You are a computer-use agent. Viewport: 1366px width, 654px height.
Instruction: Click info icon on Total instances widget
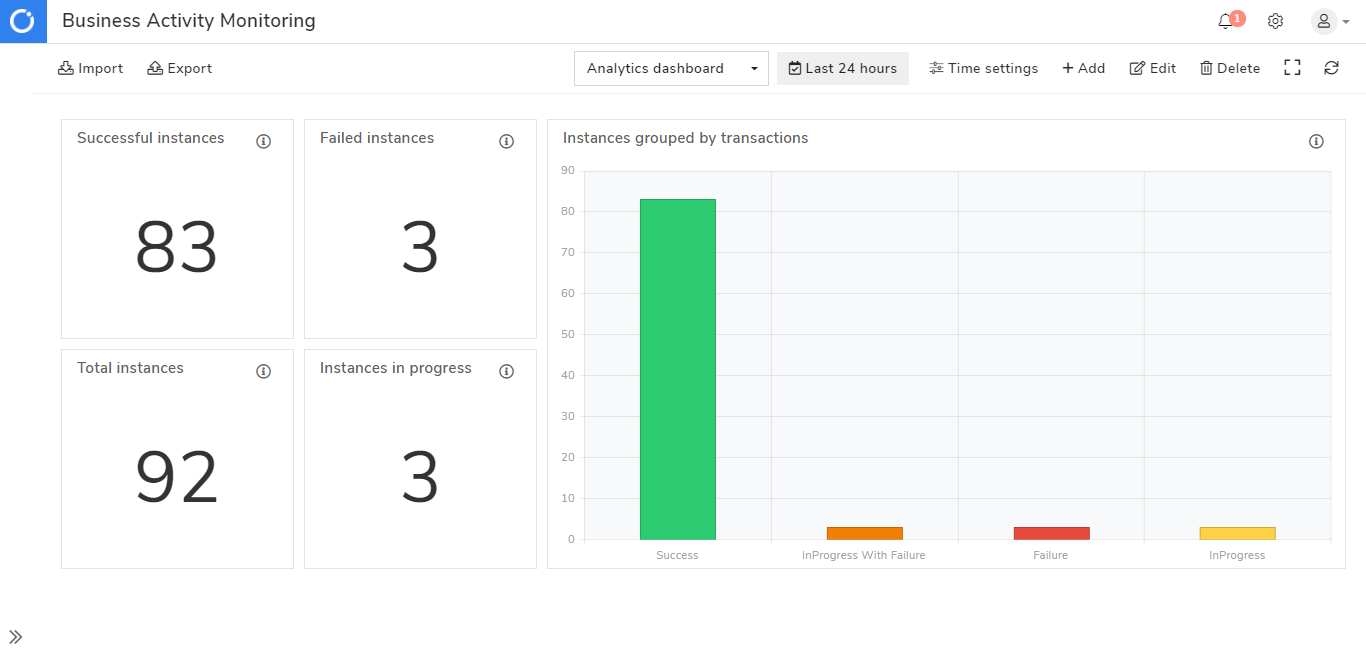click(264, 371)
